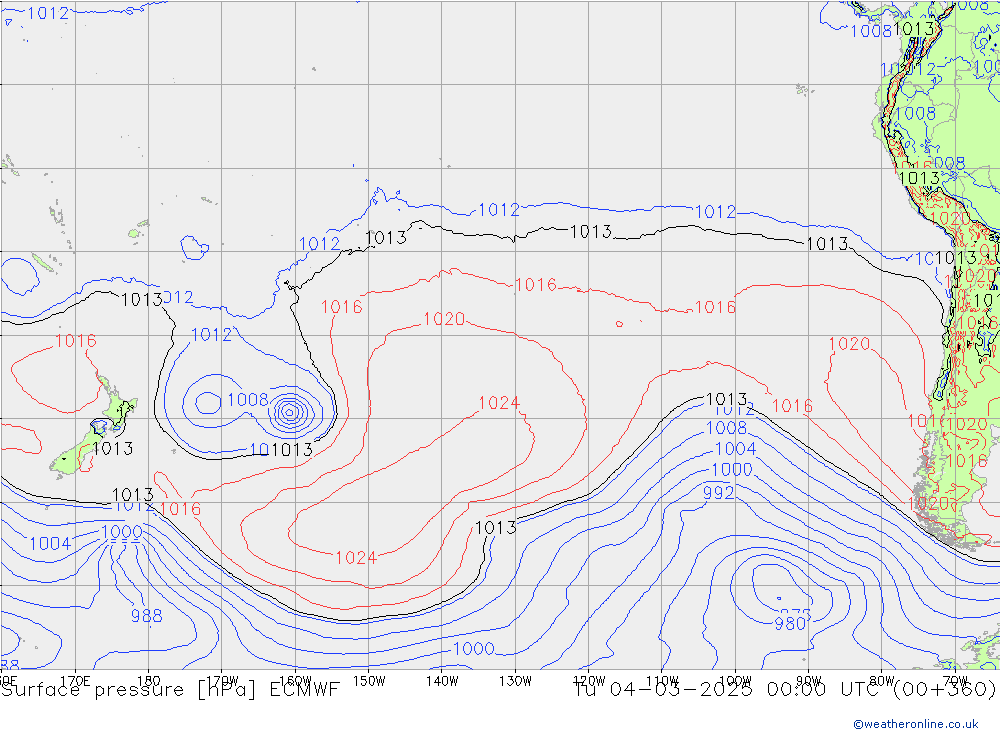This screenshot has width=1000, height=733.
Task: Open the ©weatheronline.co.uk copyright link
Action: 916,724
